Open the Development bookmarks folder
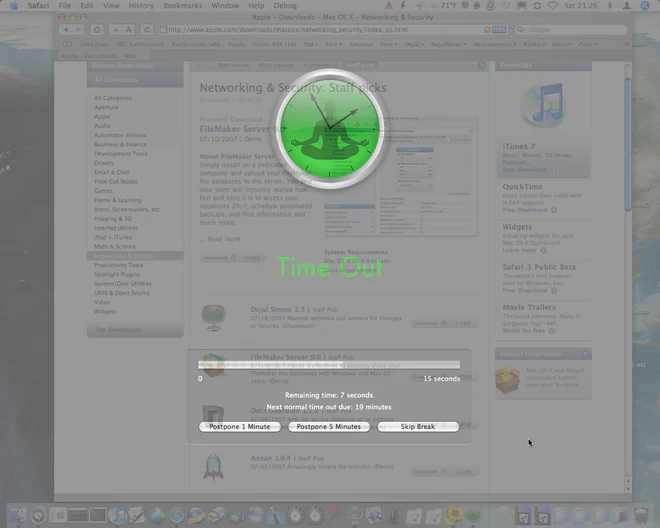The image size is (660, 528). 495,44
